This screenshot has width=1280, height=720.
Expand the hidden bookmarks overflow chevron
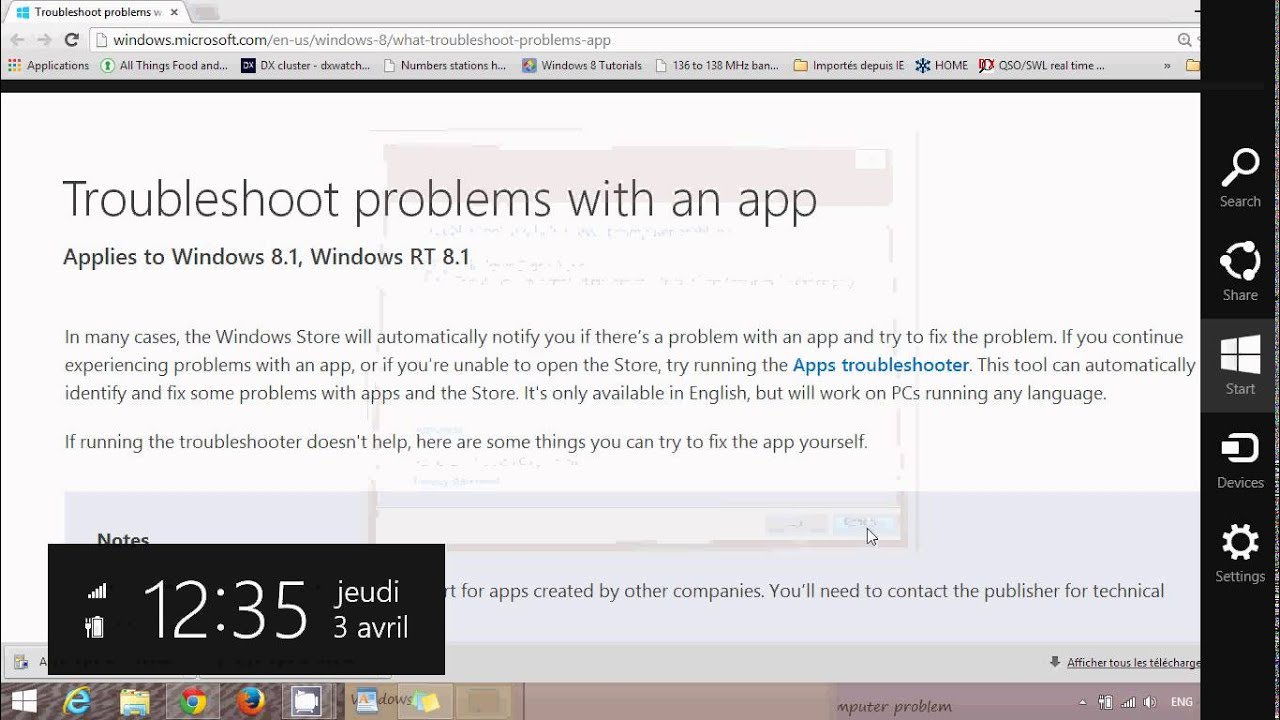coord(1167,65)
